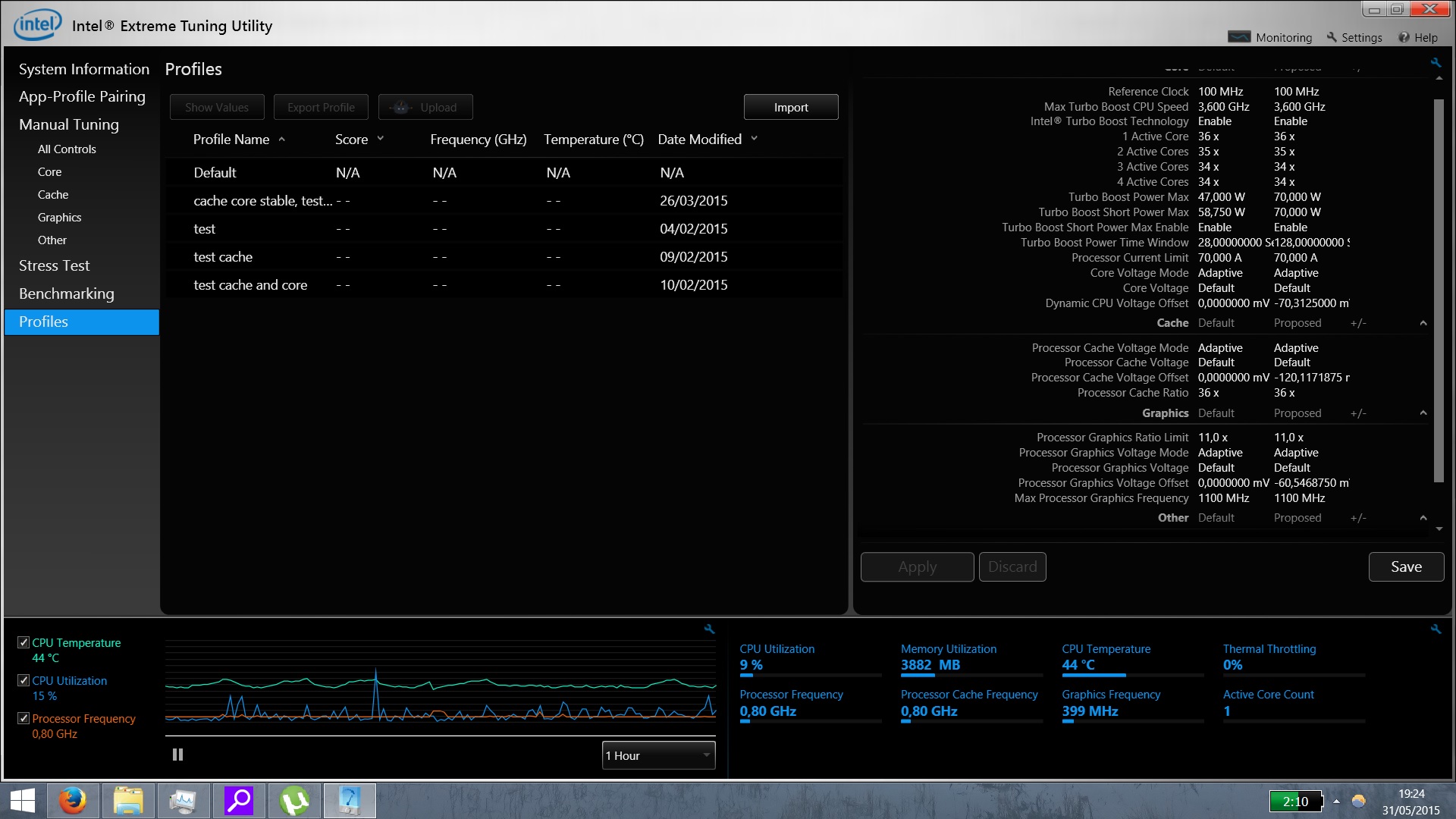
Task: Click battery time indicator 2:10
Action: (1296, 801)
